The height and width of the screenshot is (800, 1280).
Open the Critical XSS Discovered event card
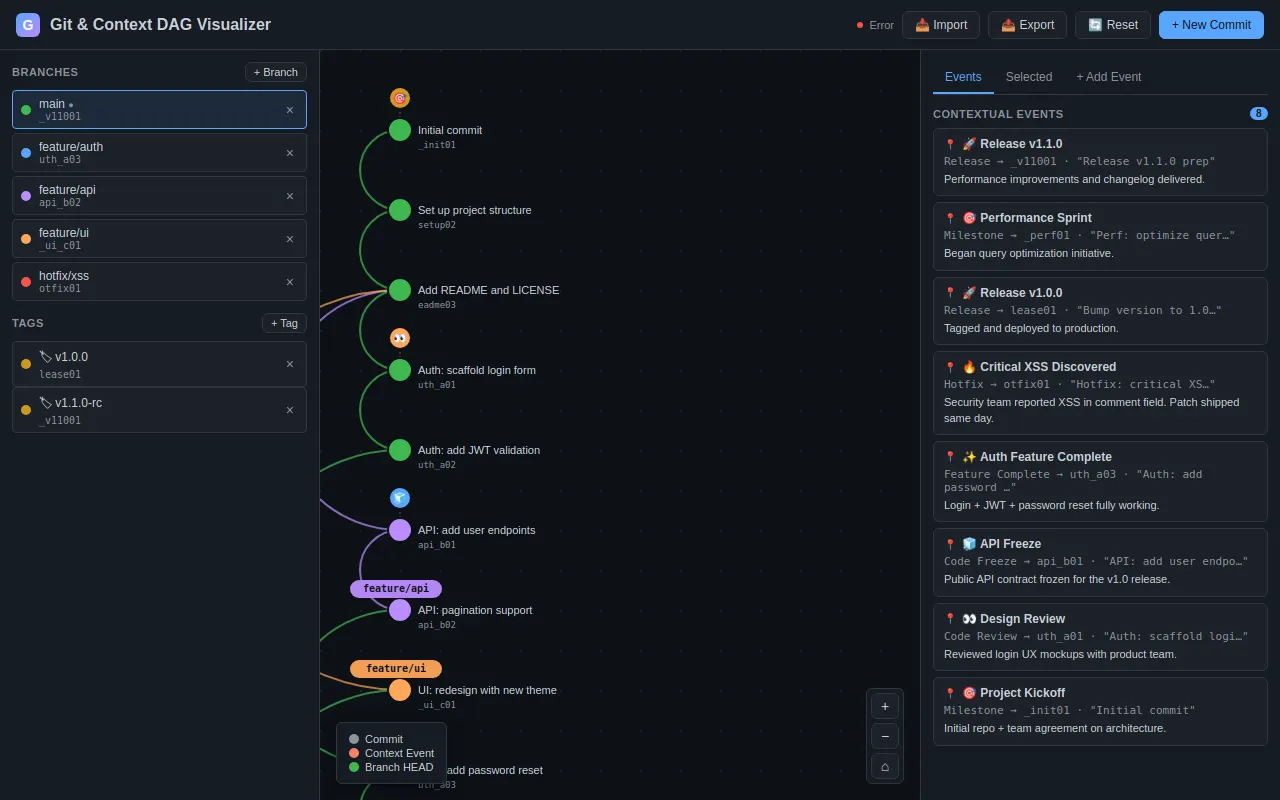[1100, 393]
